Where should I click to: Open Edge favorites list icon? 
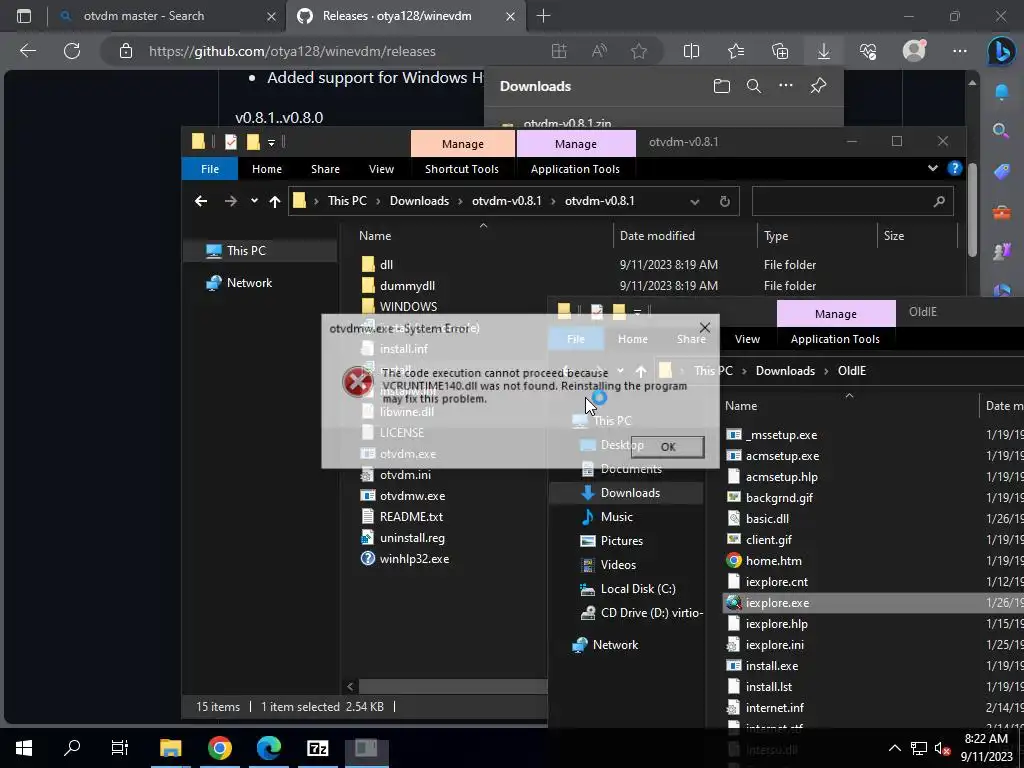point(735,51)
